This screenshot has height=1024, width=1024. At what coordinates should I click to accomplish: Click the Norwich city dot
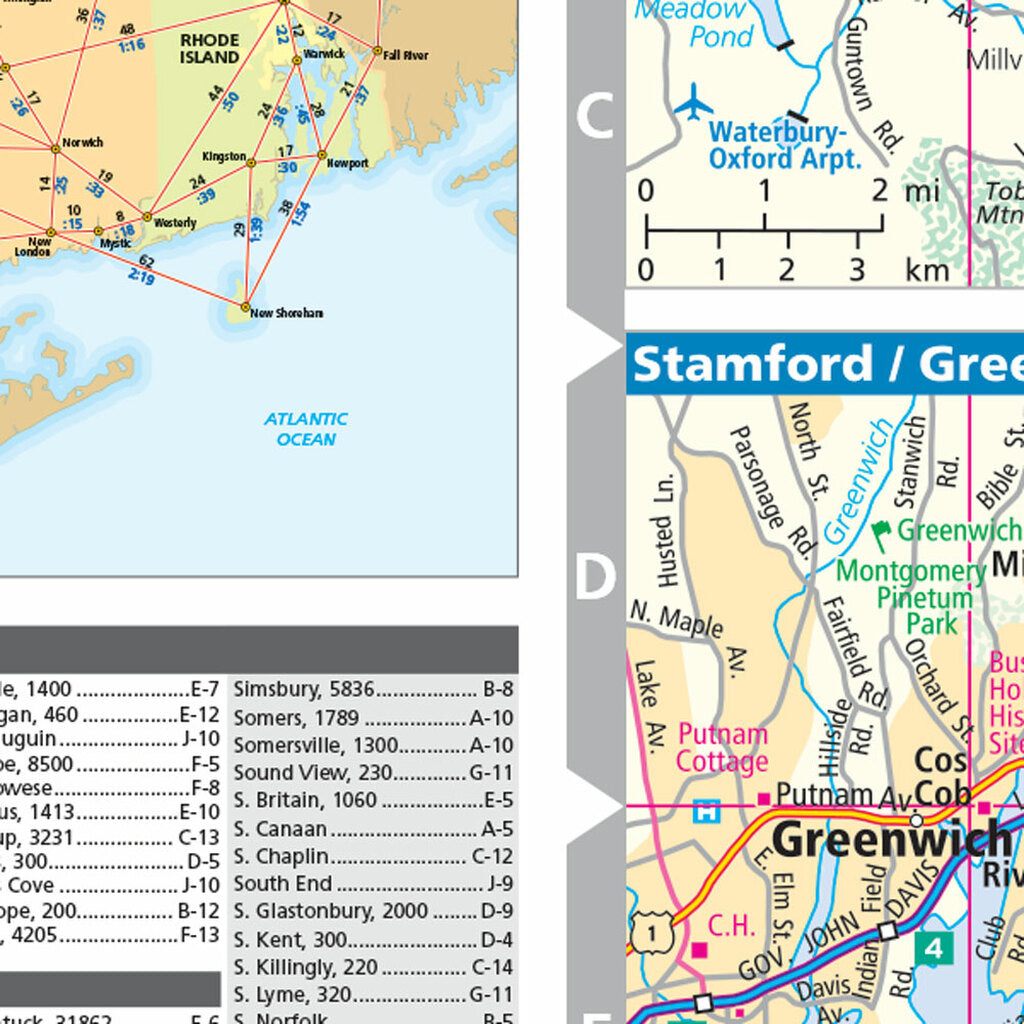click(56, 150)
